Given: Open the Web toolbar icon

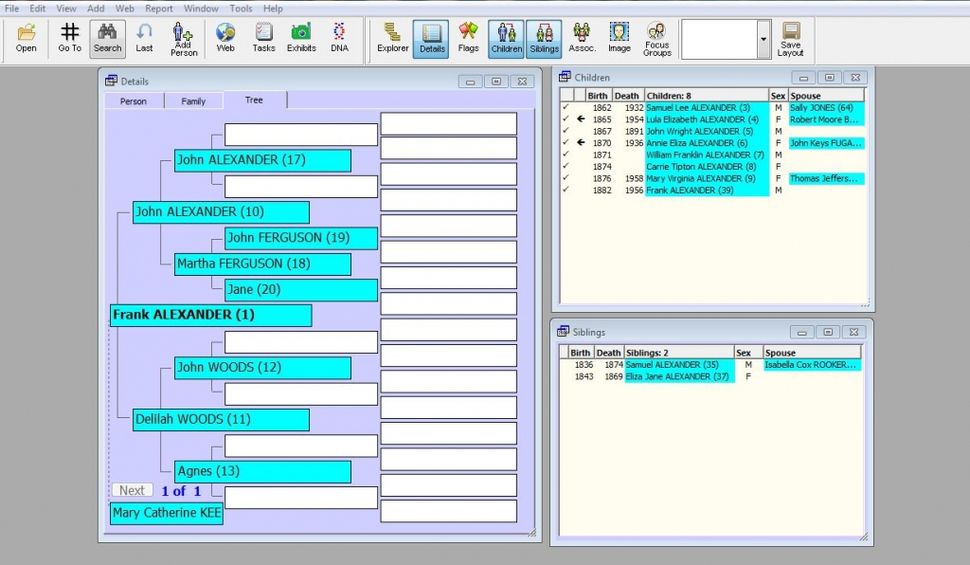Looking at the screenshot, I should (226, 38).
